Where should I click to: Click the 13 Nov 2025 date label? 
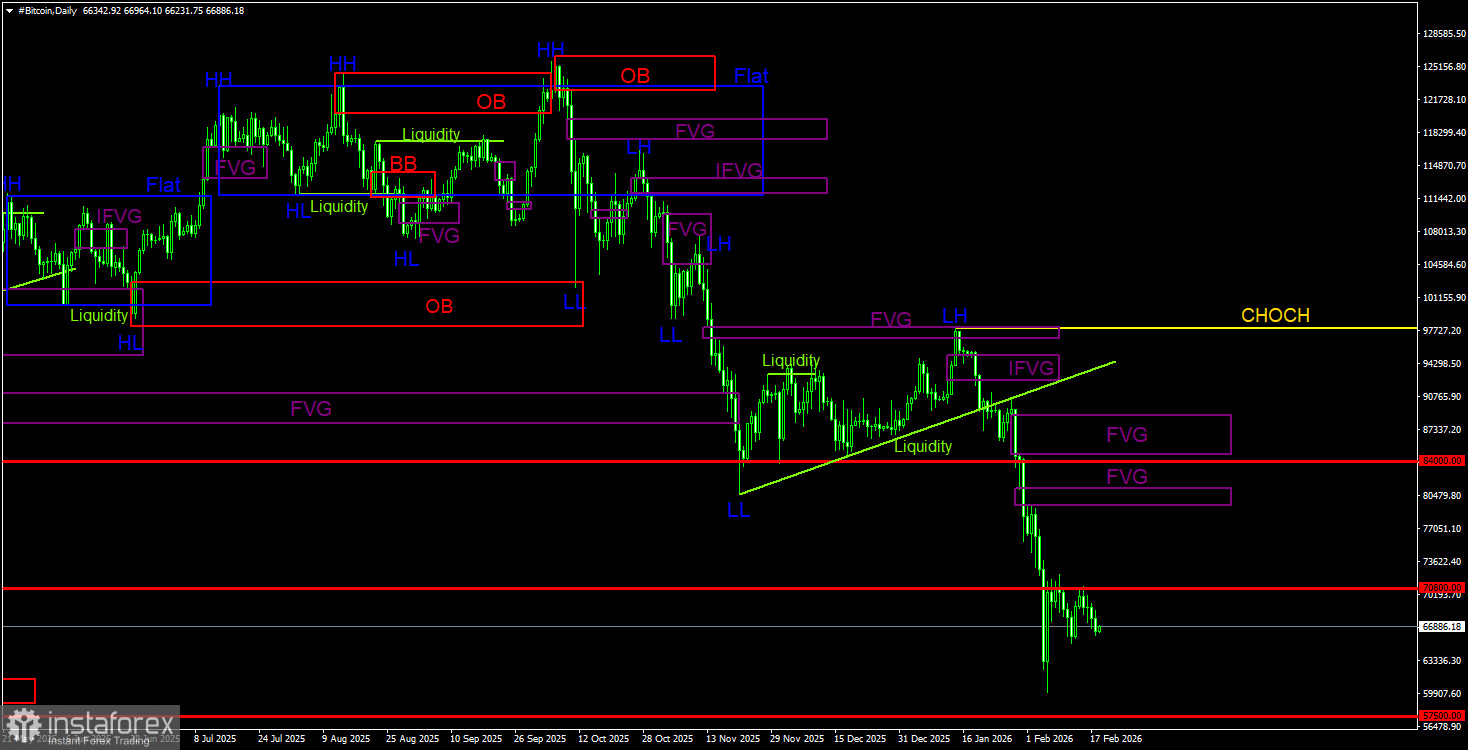click(x=731, y=739)
